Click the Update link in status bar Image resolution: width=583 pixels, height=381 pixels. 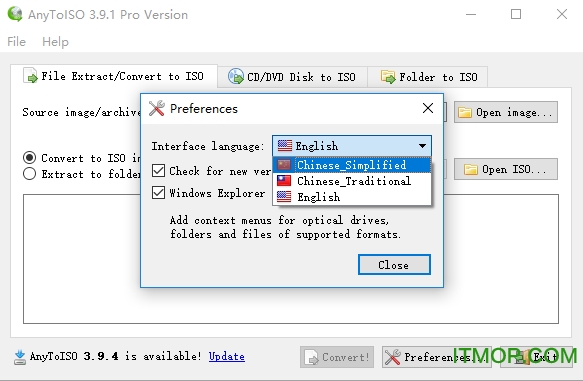pyautogui.click(x=227, y=356)
